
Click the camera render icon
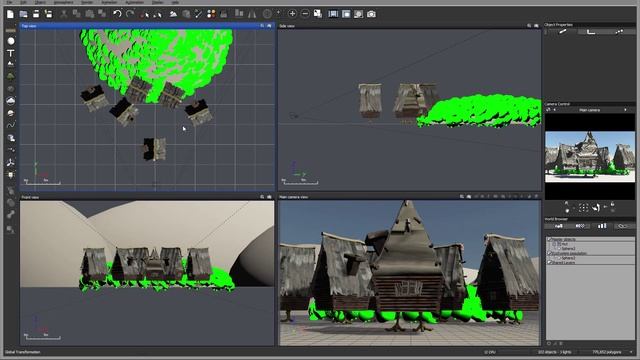pos(371,14)
